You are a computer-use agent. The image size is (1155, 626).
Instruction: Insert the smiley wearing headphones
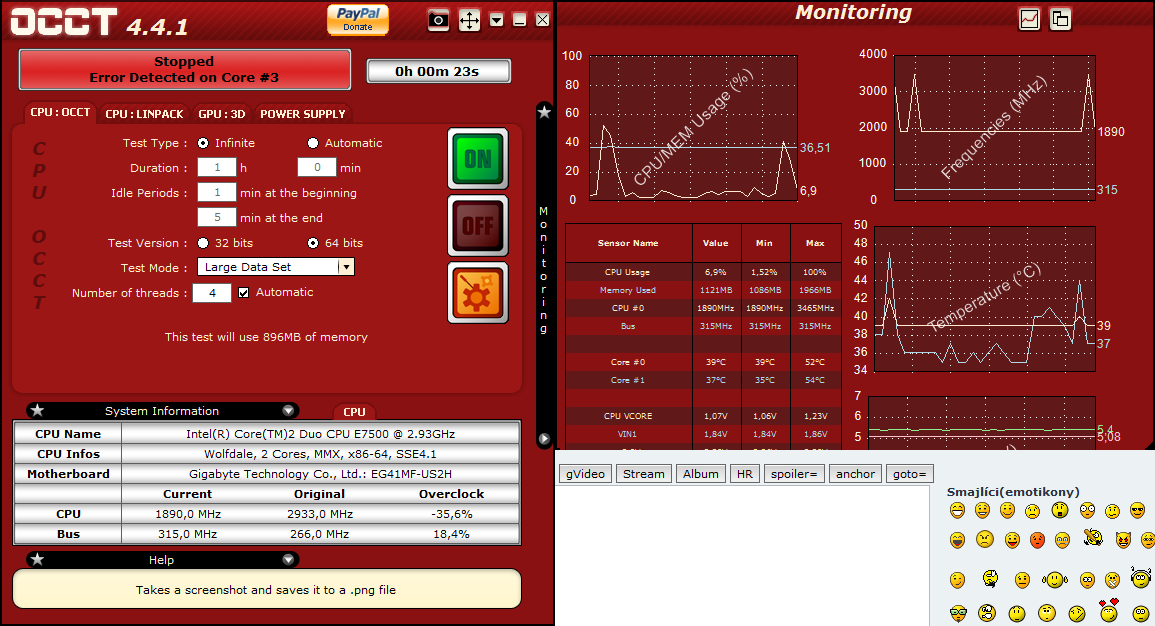pos(1141,577)
